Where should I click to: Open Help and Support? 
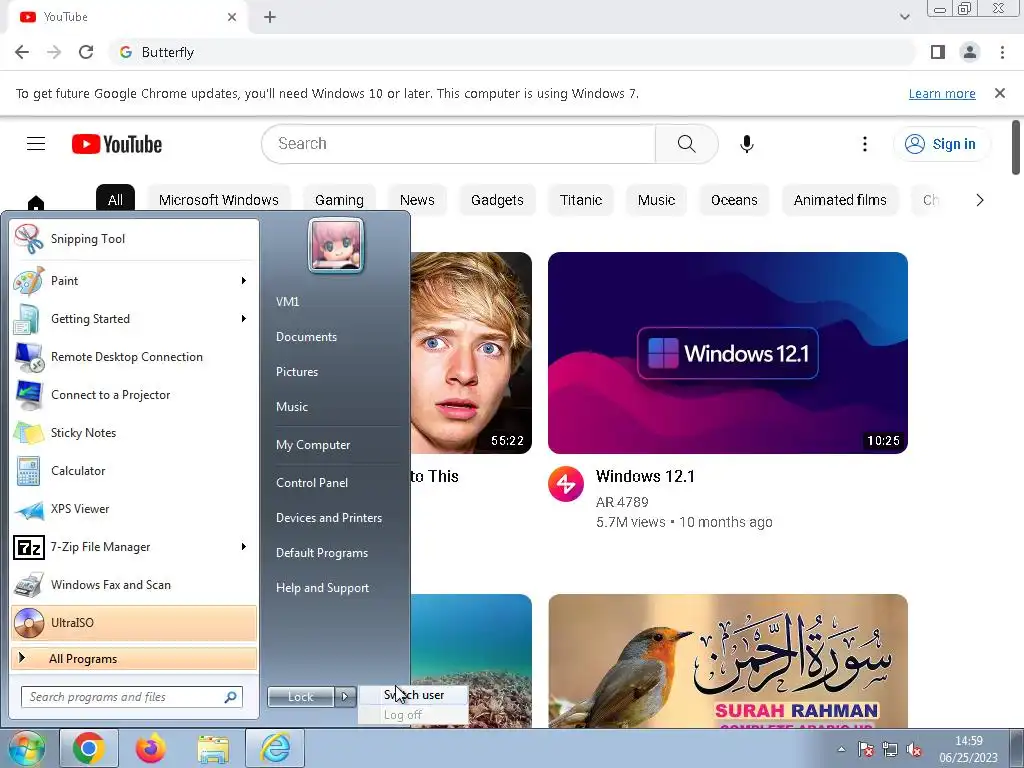pos(322,588)
